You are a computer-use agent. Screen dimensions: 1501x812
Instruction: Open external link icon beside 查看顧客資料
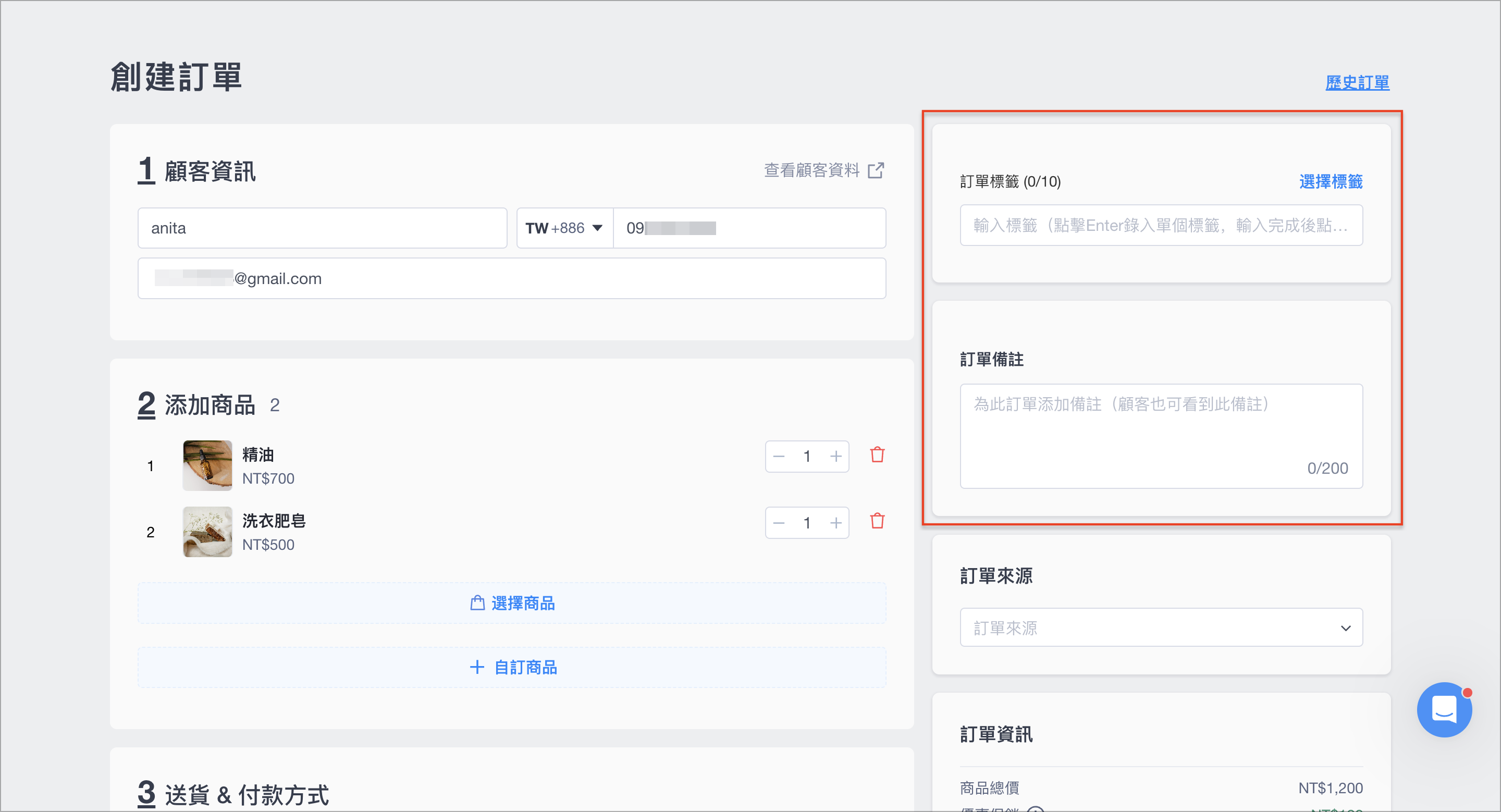[876, 170]
